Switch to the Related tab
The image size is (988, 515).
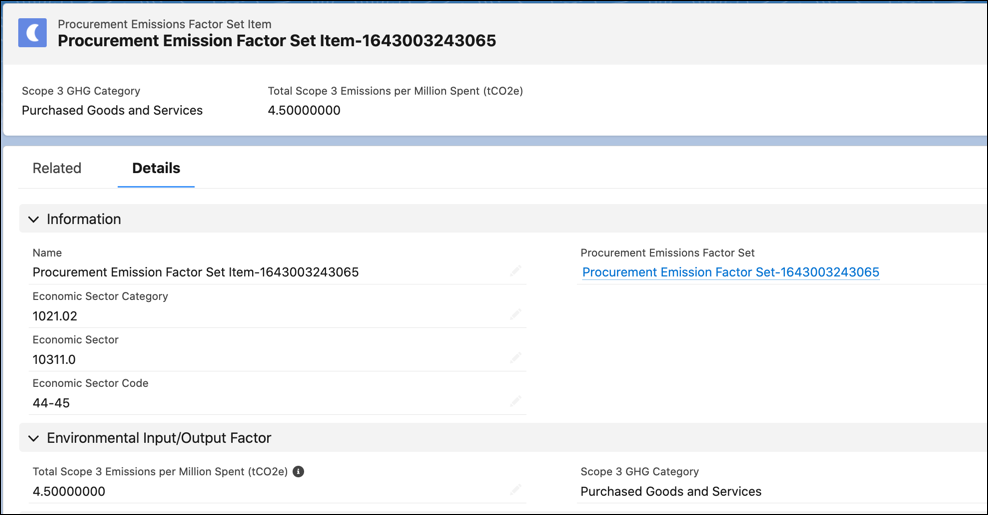pyautogui.click(x=57, y=168)
